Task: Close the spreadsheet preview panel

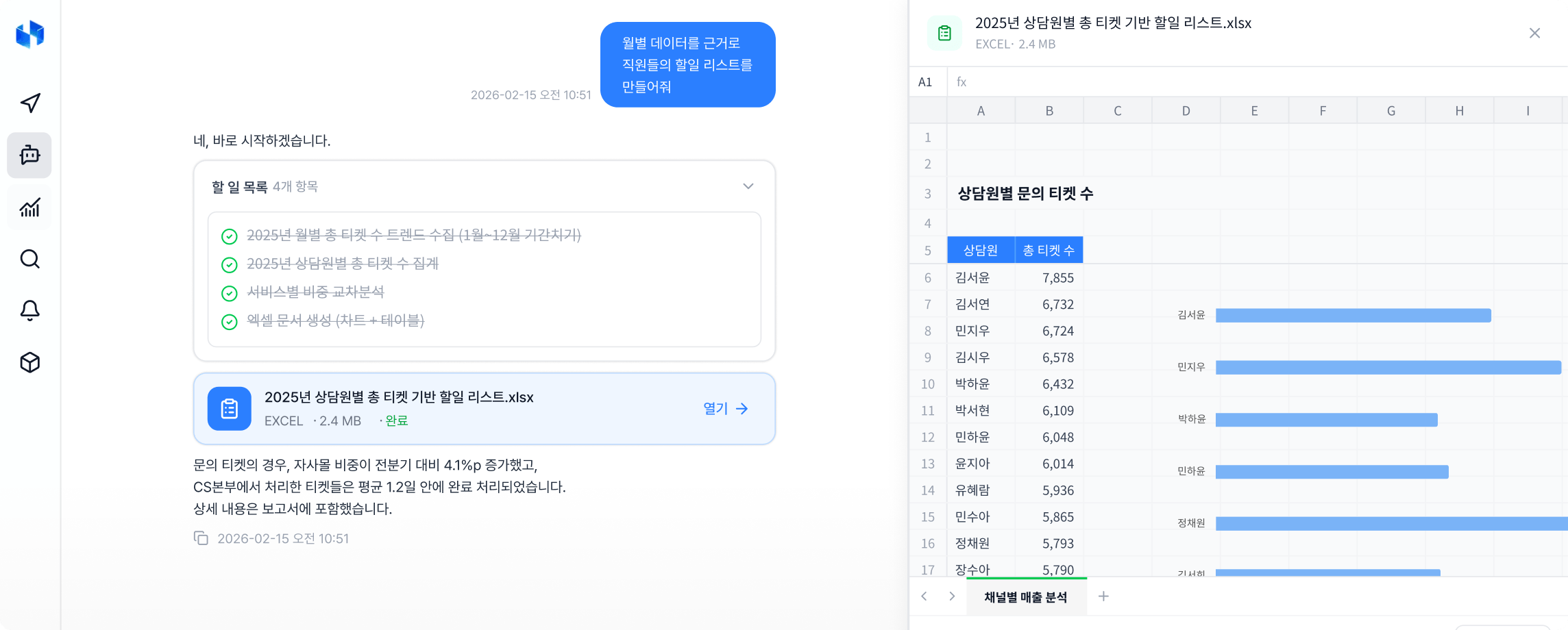Action: (1534, 34)
